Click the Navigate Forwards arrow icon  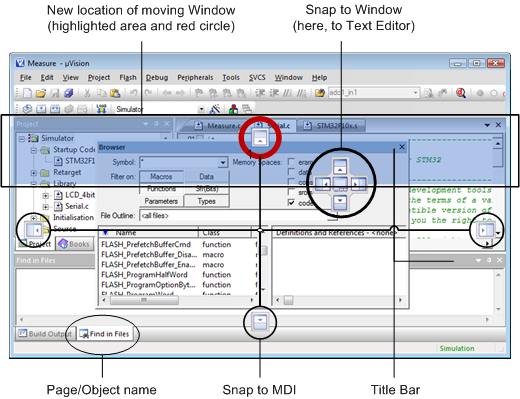coord(180,93)
